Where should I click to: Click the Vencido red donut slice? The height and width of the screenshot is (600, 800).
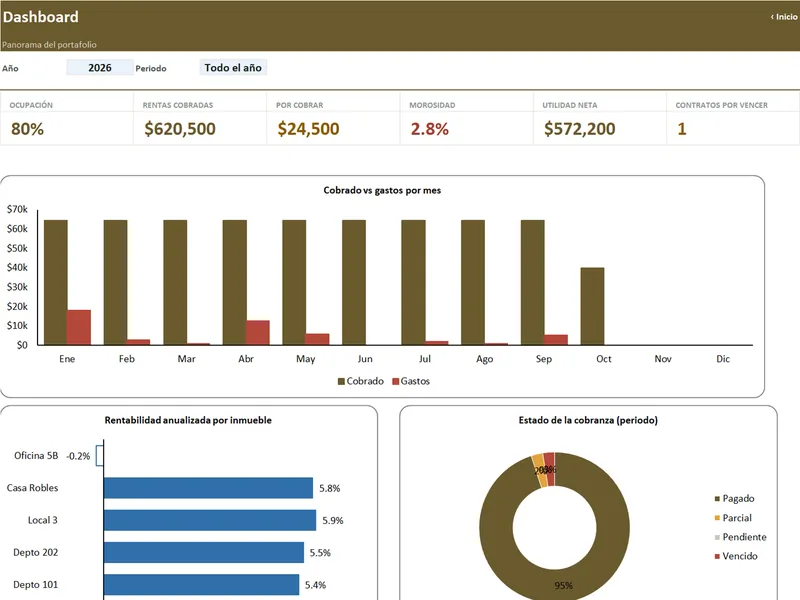pyautogui.click(x=549, y=468)
